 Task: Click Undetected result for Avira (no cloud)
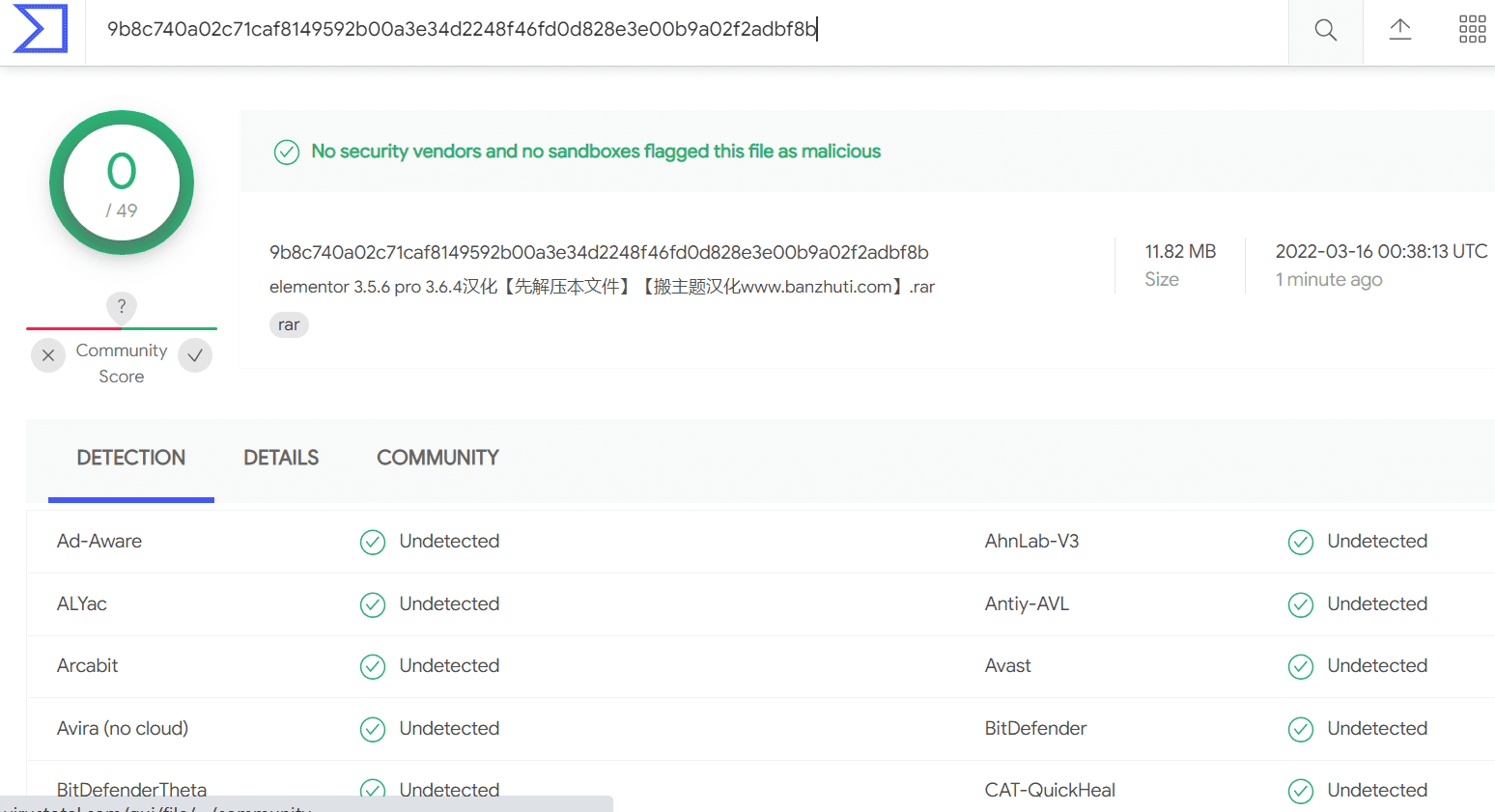point(449,729)
